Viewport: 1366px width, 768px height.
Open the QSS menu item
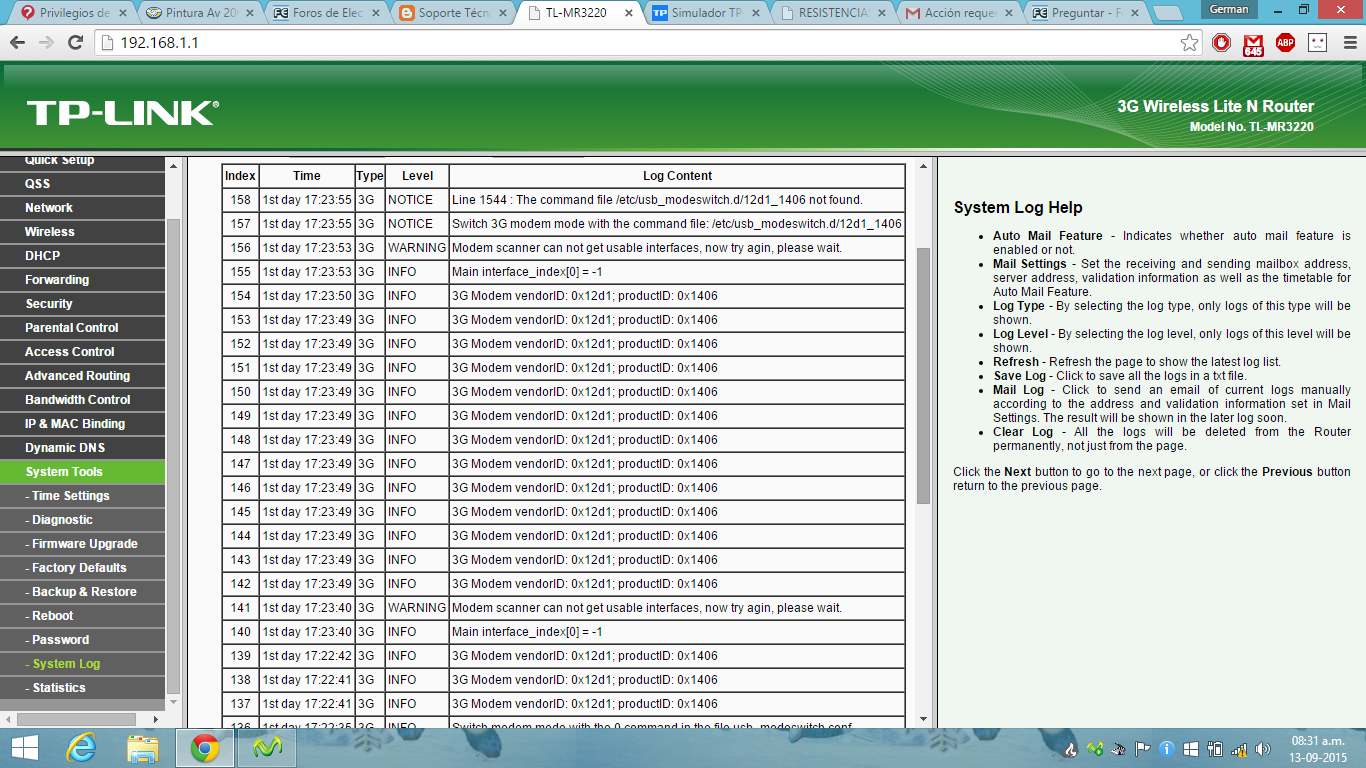tap(82, 184)
